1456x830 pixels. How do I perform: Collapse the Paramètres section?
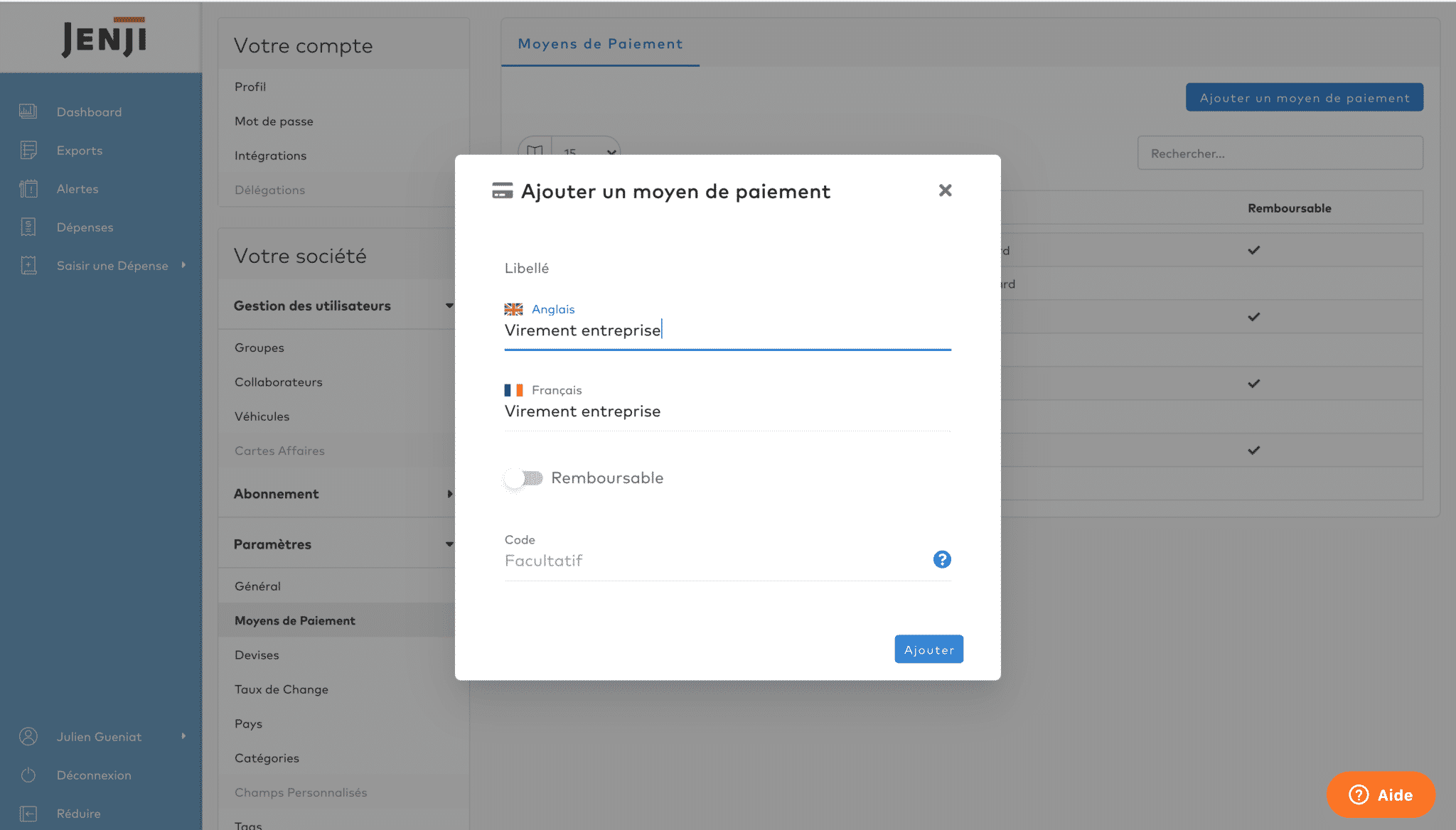[x=449, y=544]
